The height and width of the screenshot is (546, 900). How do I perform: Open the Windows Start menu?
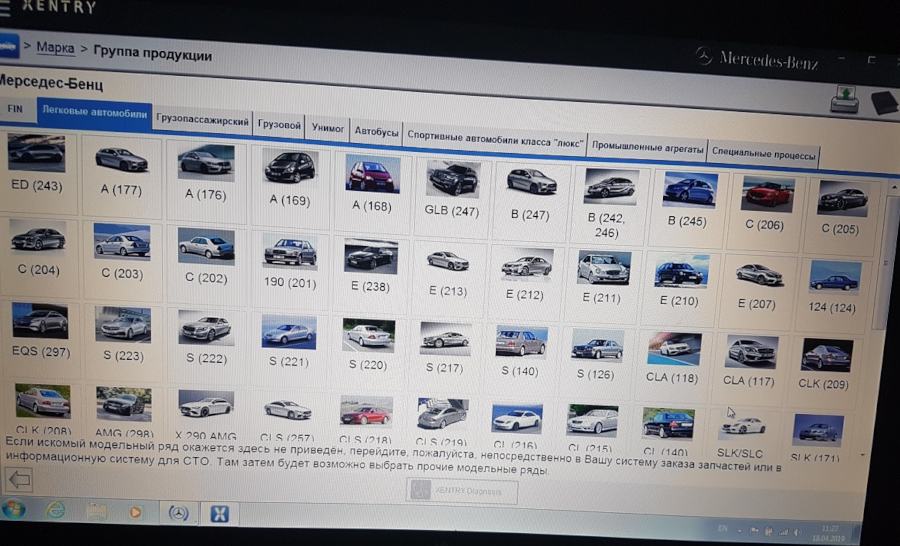tap(13, 509)
